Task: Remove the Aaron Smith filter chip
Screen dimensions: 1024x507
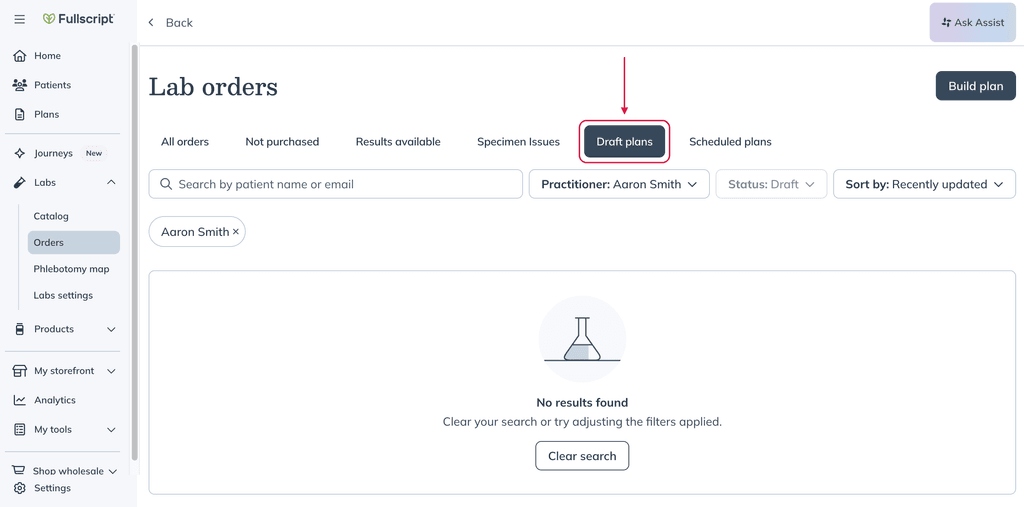Action: (236, 232)
